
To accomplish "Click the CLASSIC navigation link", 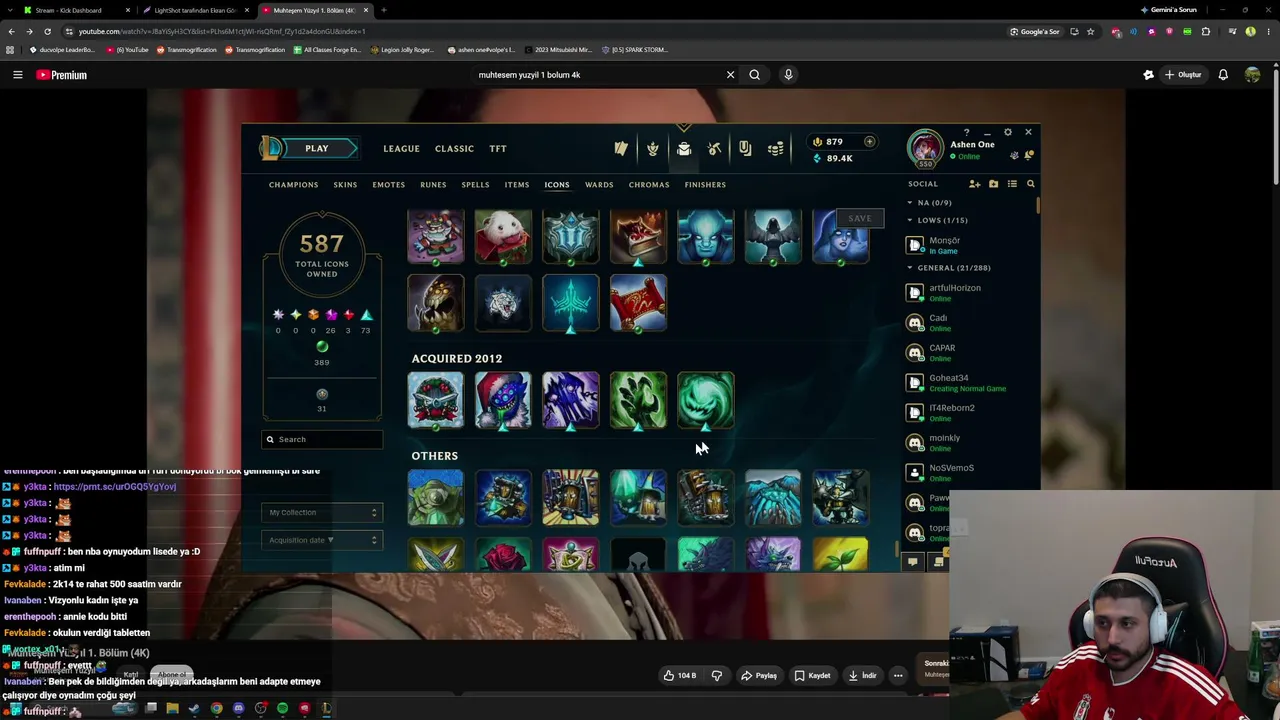I will (x=454, y=149).
